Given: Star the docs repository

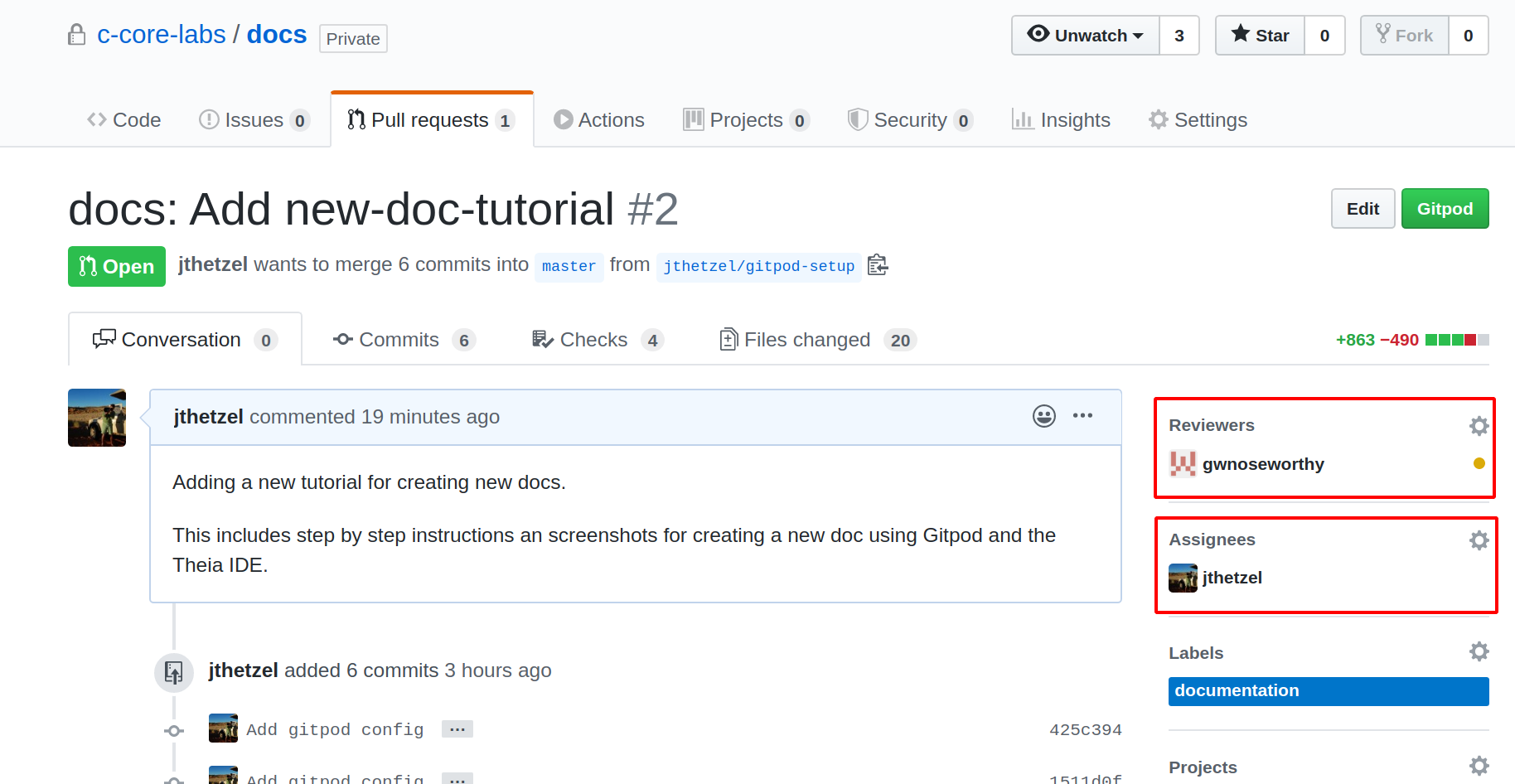Looking at the screenshot, I should pyautogui.click(x=1259, y=35).
